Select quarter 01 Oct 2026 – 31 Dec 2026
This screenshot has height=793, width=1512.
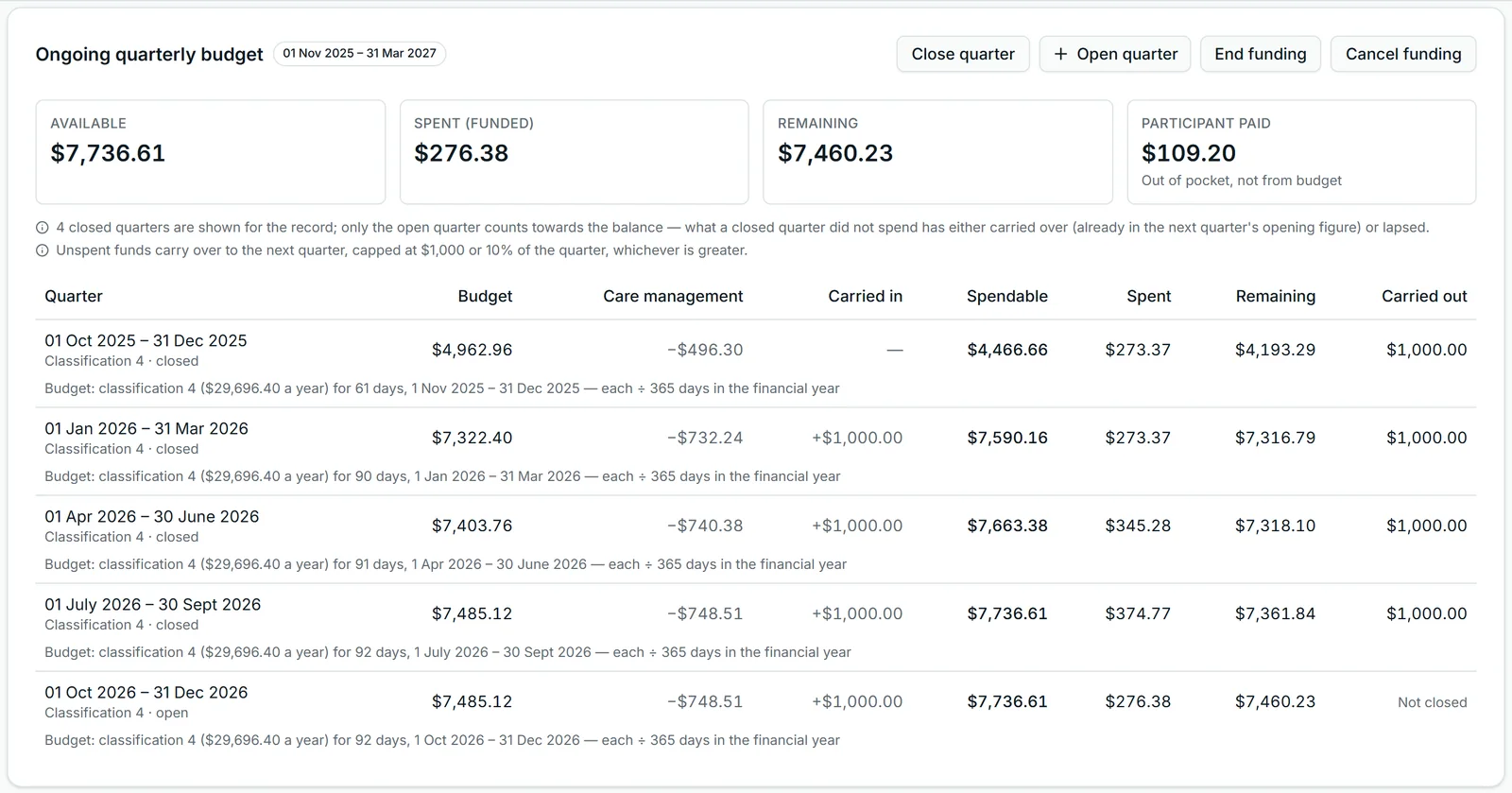(x=146, y=692)
